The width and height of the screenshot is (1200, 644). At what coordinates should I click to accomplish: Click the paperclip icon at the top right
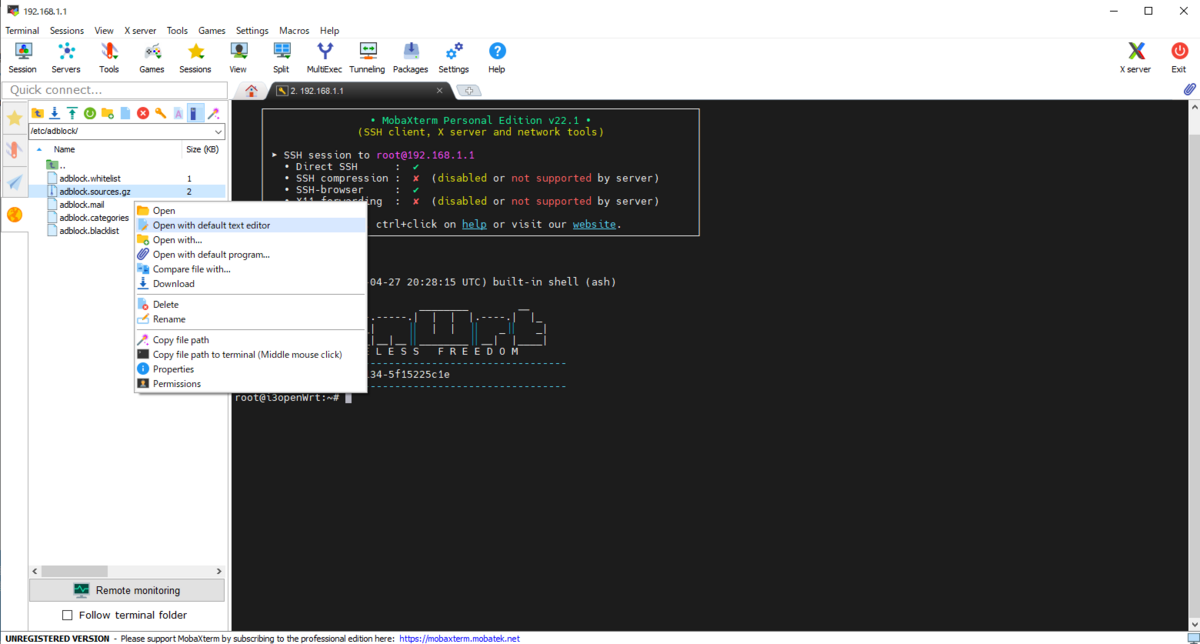[1190, 90]
